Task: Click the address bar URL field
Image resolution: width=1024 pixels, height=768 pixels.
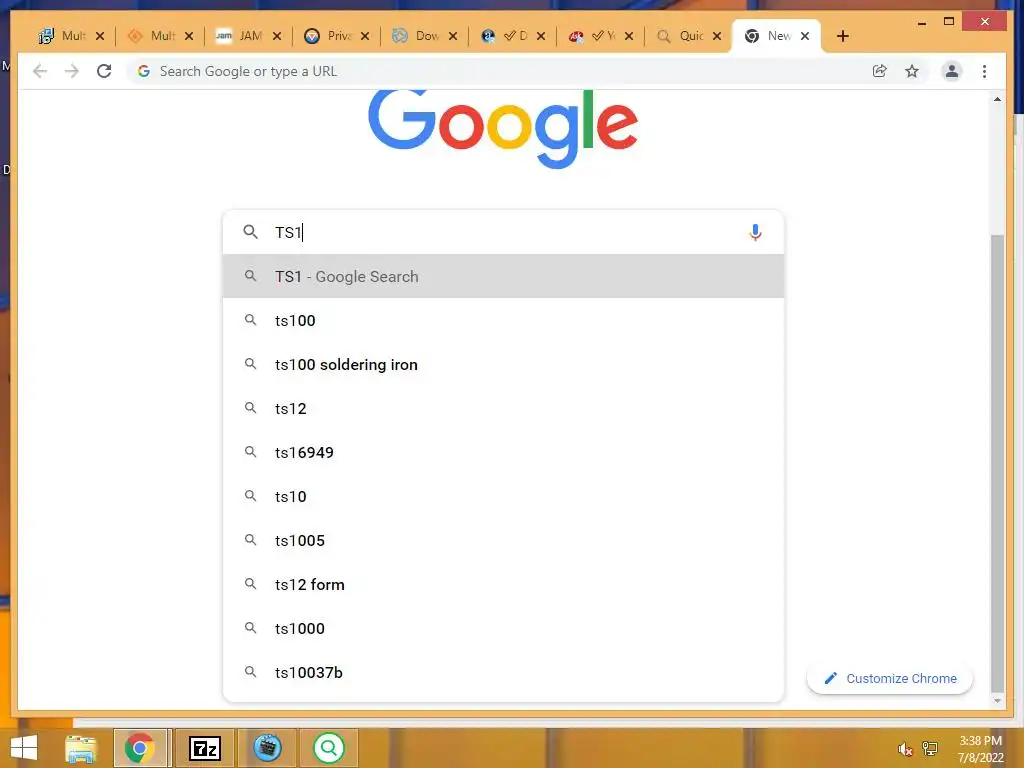Action: 500,71
